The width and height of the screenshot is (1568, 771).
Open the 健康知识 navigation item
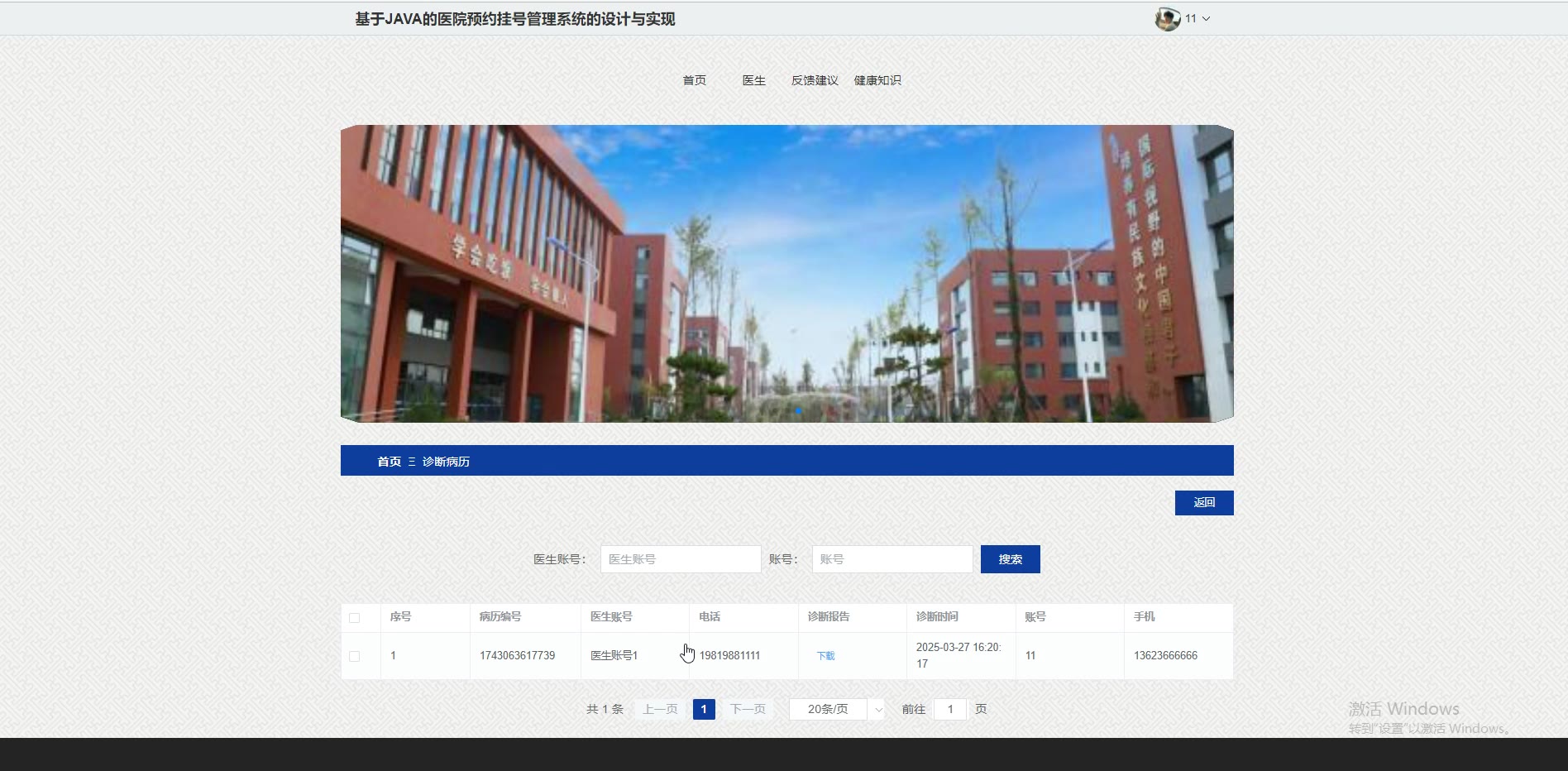877,80
